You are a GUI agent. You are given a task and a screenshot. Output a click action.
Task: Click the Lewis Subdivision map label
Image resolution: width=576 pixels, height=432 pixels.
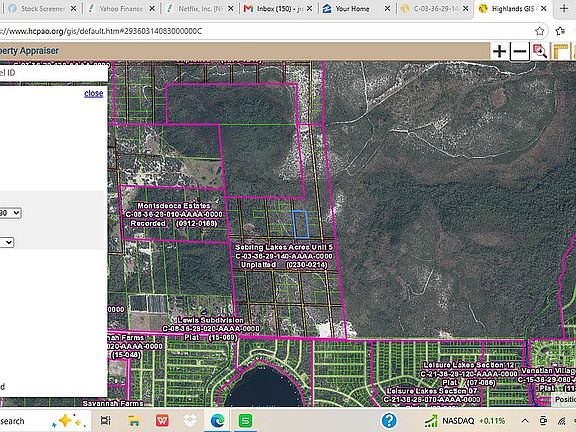pyautogui.click(x=210, y=329)
